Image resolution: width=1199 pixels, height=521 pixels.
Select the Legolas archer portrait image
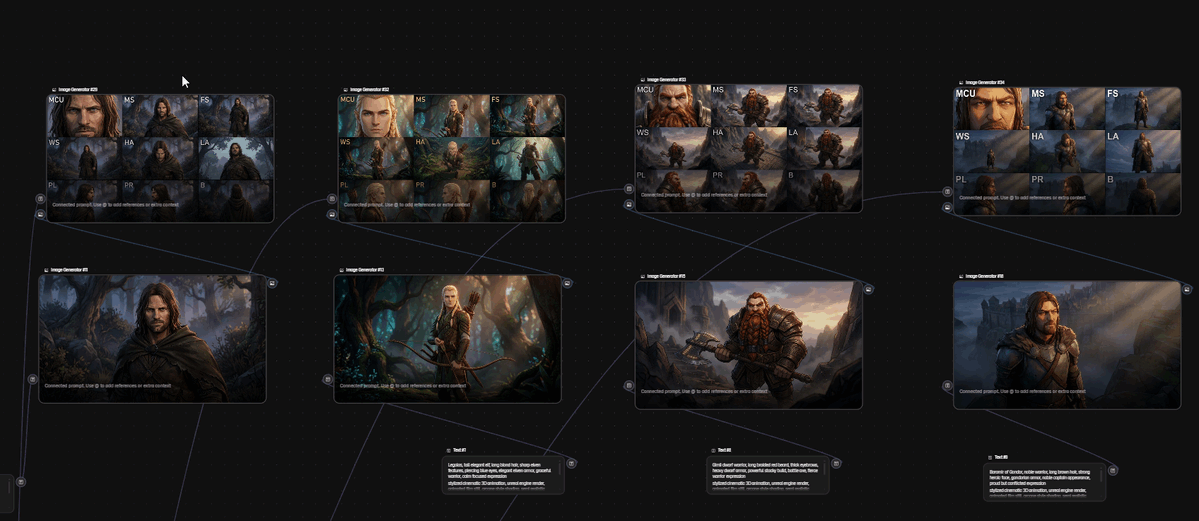point(447,338)
